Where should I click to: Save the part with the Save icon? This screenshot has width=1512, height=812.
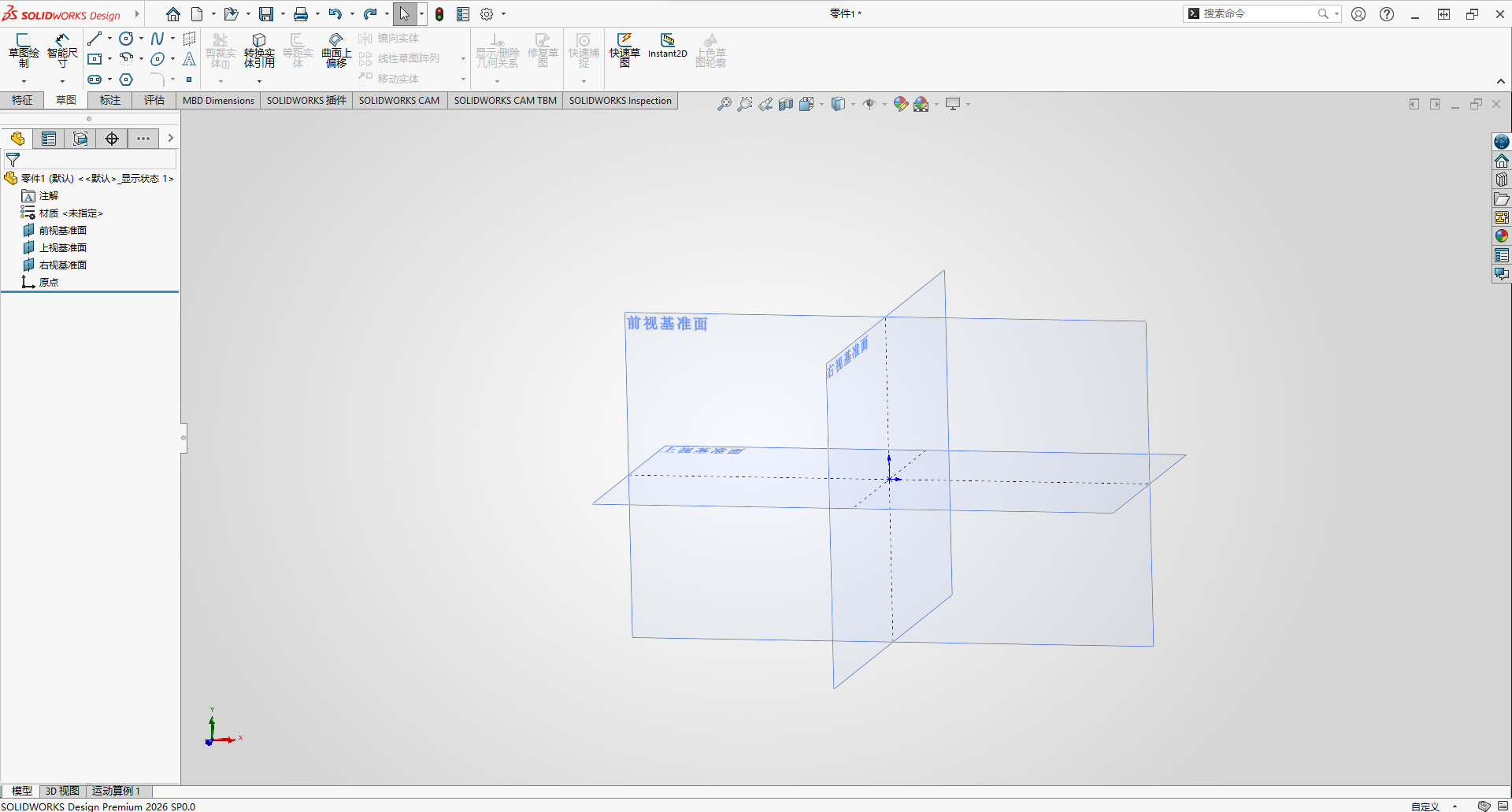266,14
